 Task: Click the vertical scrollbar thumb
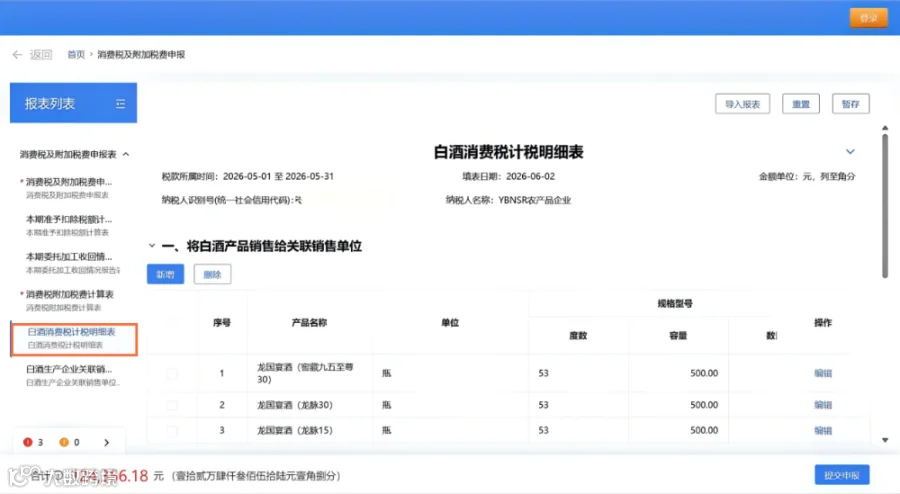(885, 207)
